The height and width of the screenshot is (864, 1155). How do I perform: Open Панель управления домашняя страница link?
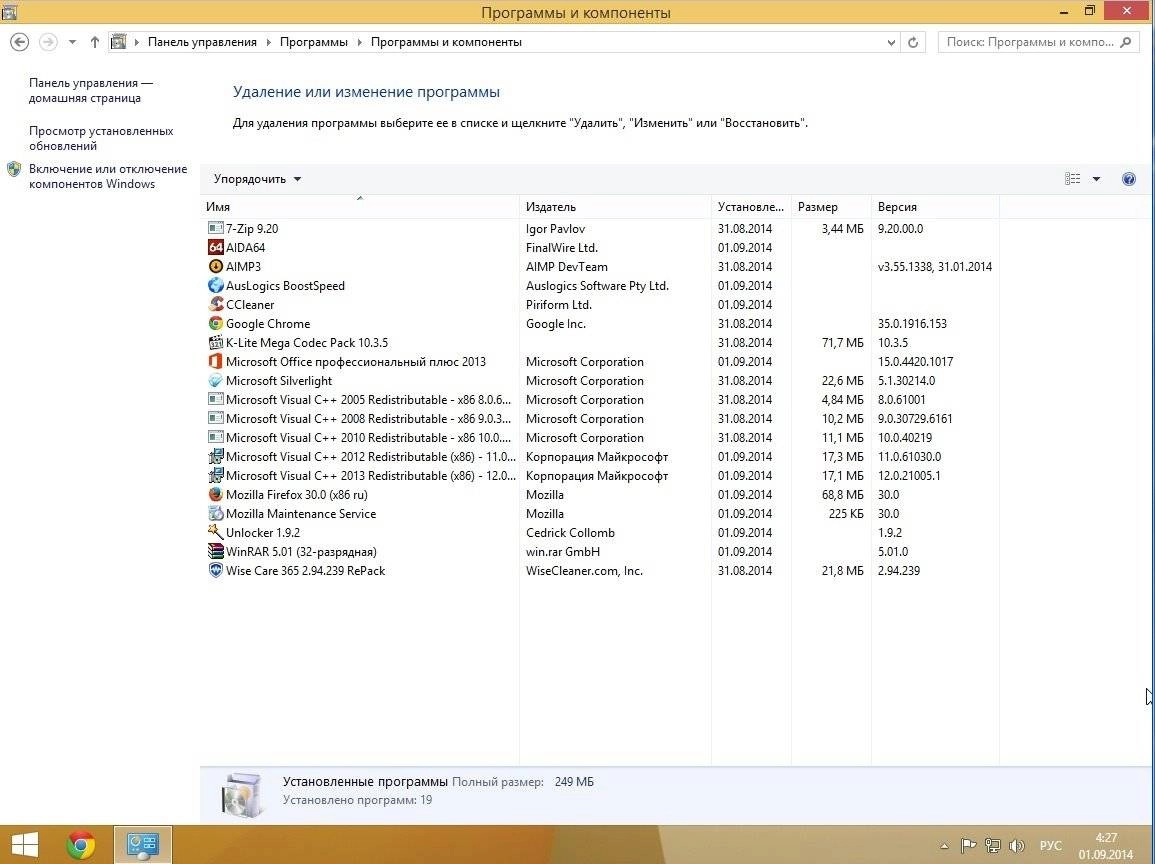pos(91,91)
